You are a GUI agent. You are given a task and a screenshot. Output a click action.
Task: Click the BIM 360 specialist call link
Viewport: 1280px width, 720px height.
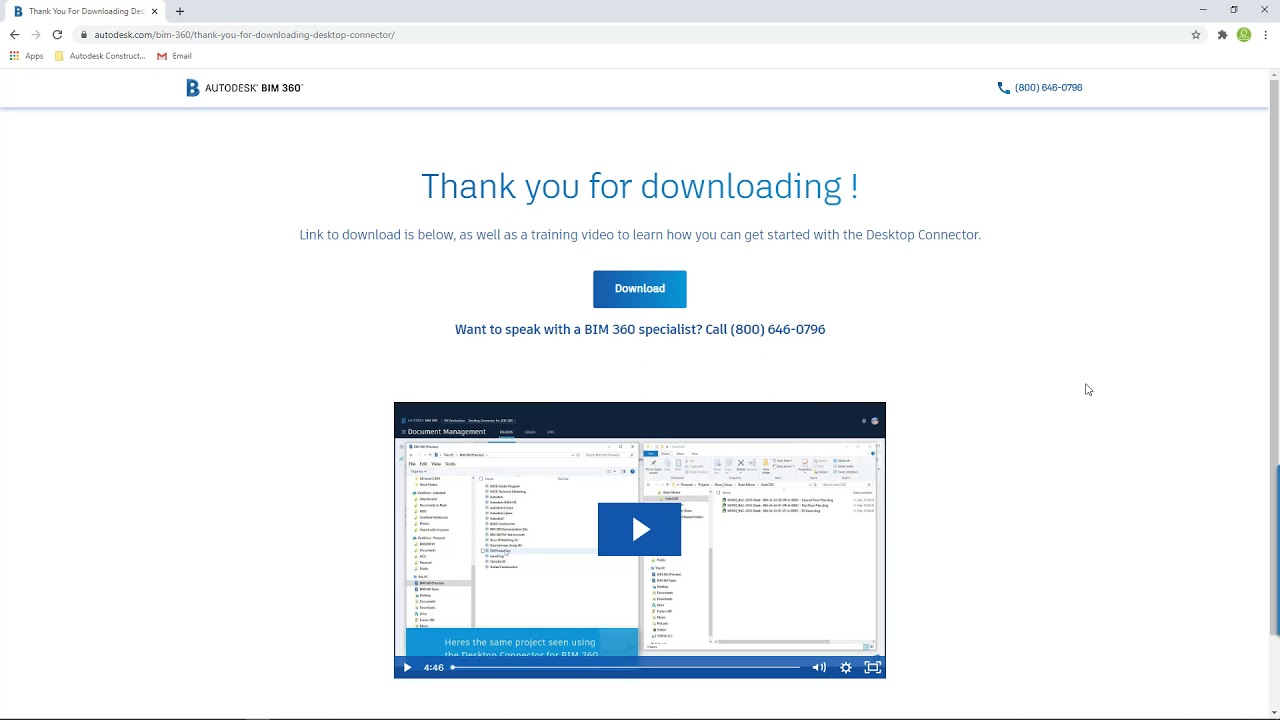tap(640, 329)
